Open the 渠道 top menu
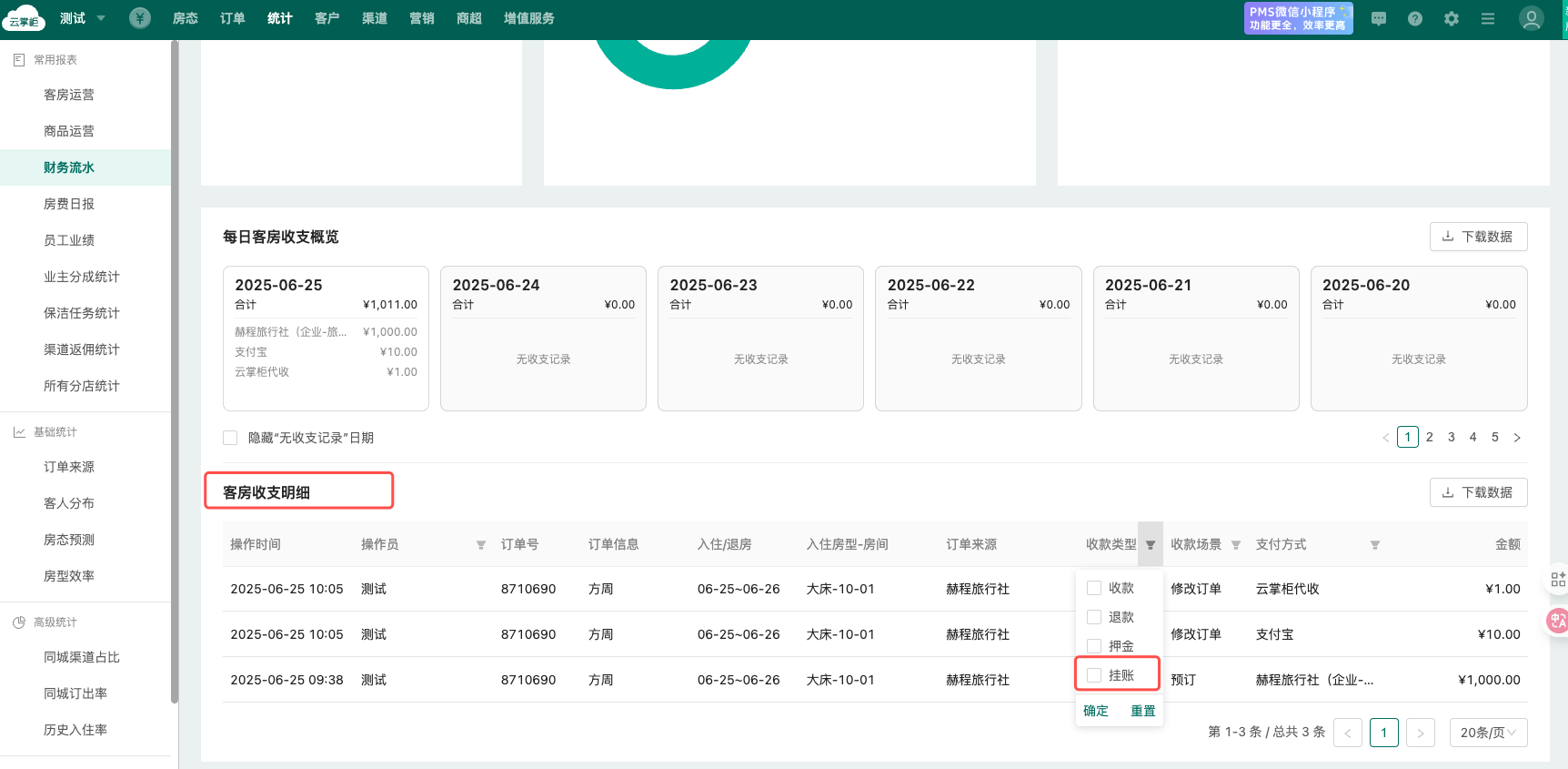Image resolution: width=1568 pixels, height=769 pixels. point(375,18)
